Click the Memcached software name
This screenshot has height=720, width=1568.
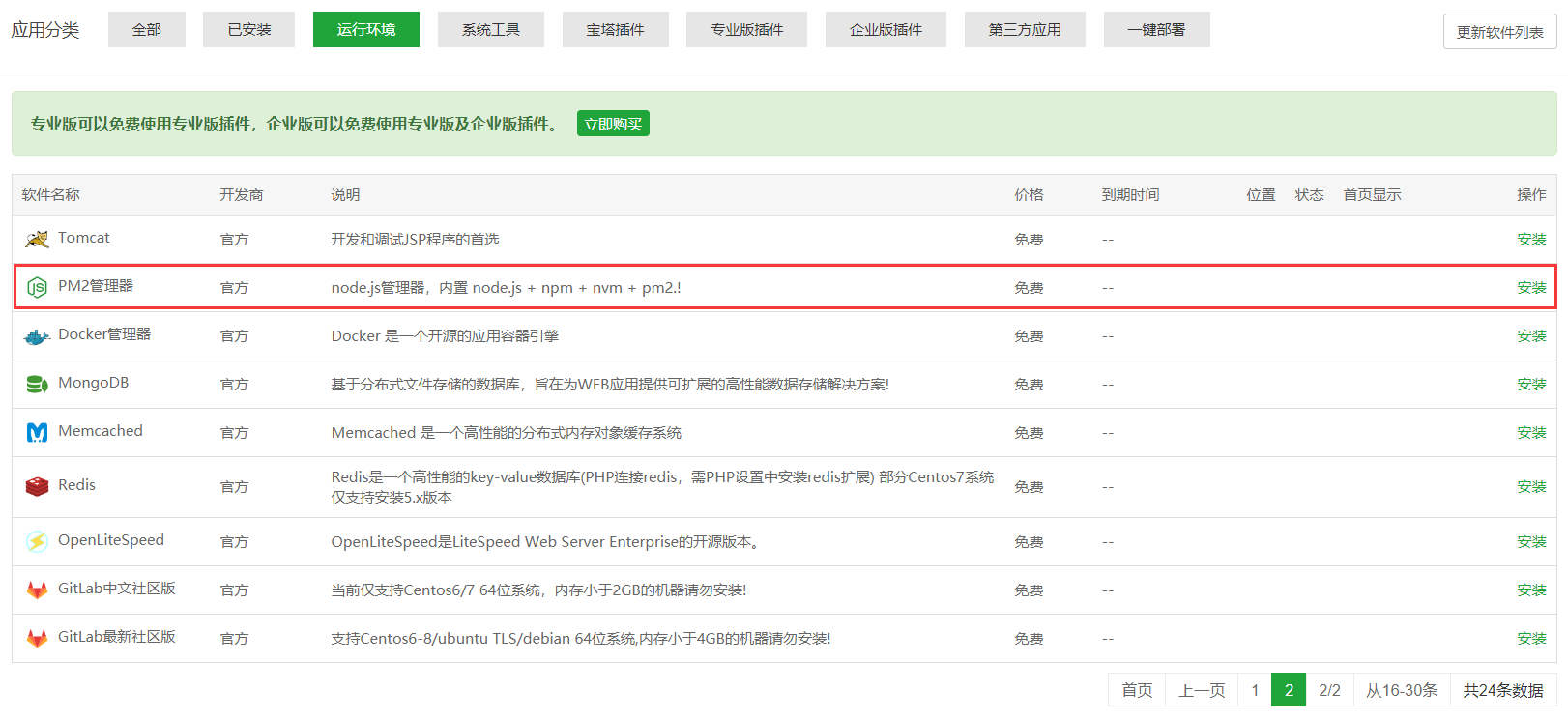click(101, 431)
